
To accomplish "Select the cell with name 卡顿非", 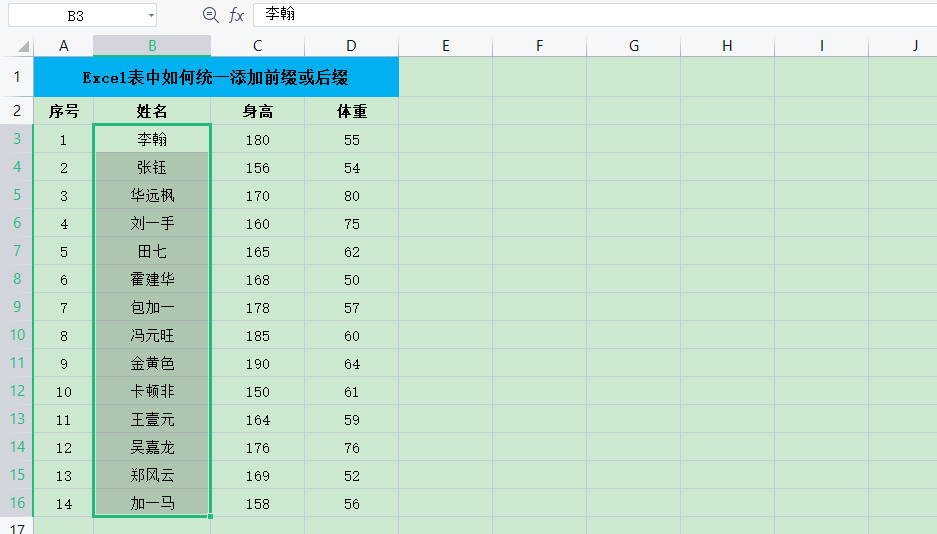I will (152, 392).
